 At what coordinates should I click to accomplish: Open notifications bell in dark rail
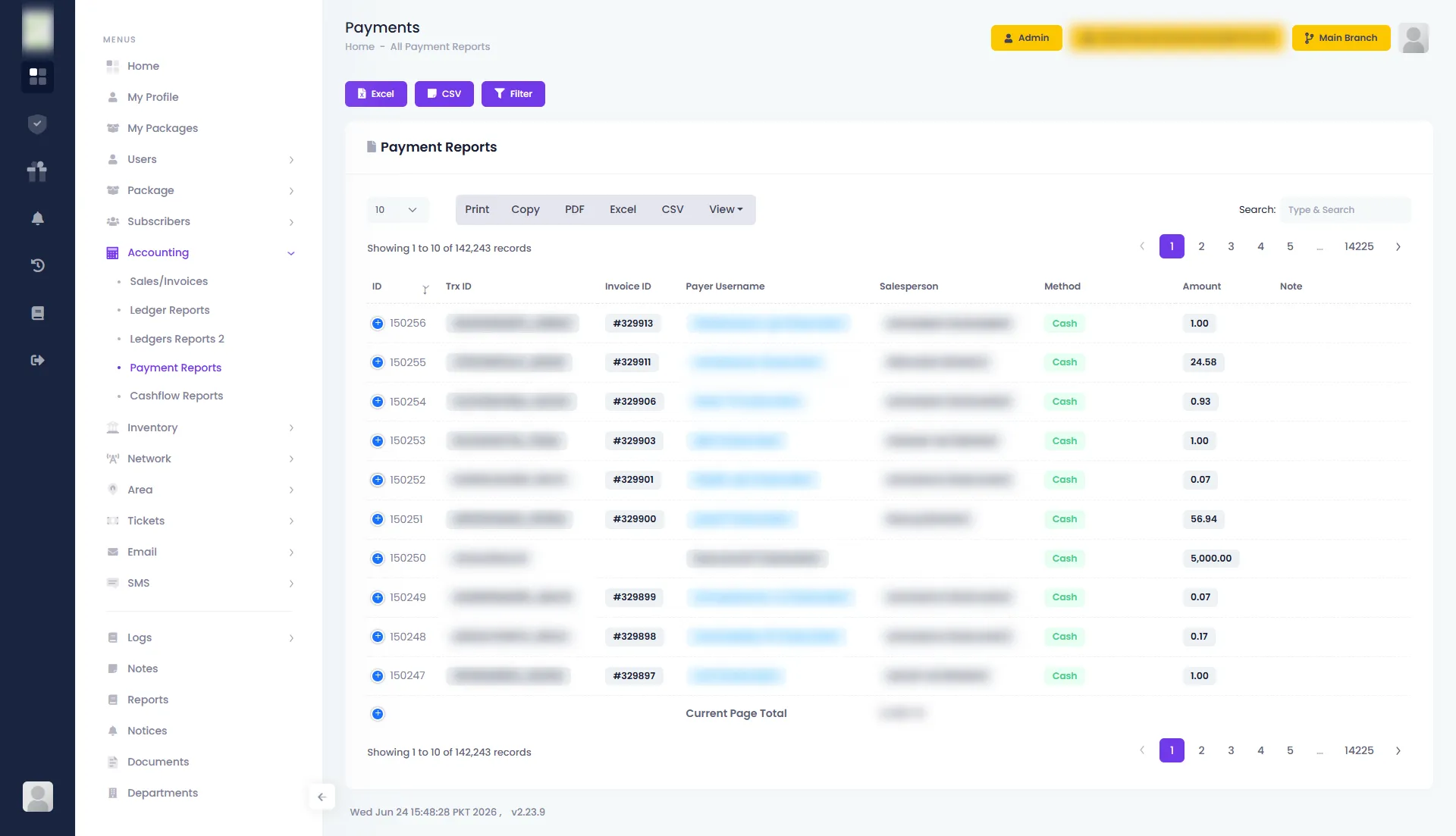tap(37, 218)
